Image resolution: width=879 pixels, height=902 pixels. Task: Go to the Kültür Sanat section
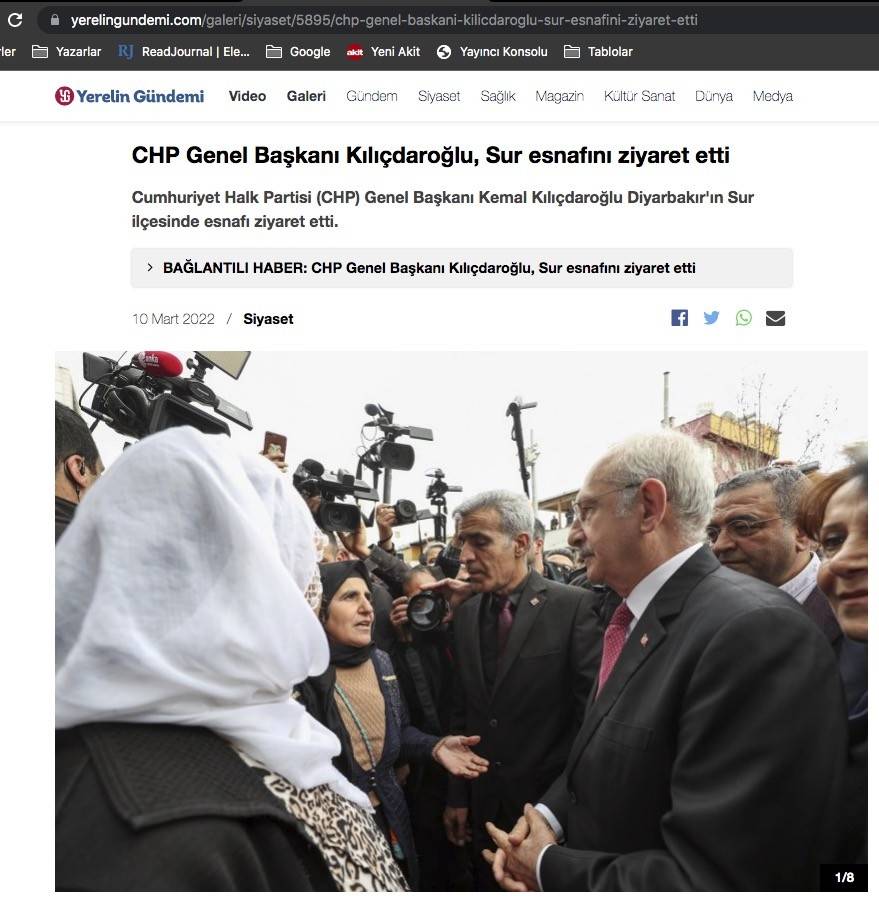(x=639, y=96)
